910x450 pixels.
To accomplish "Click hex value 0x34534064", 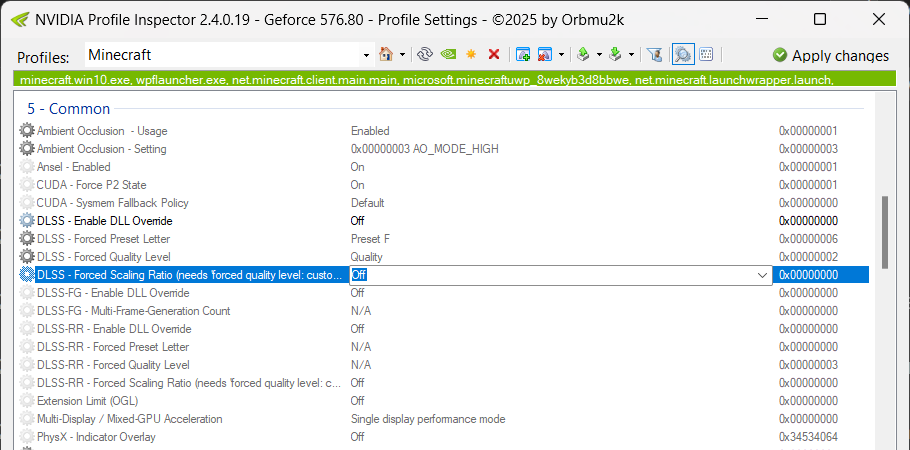I will (x=808, y=437).
